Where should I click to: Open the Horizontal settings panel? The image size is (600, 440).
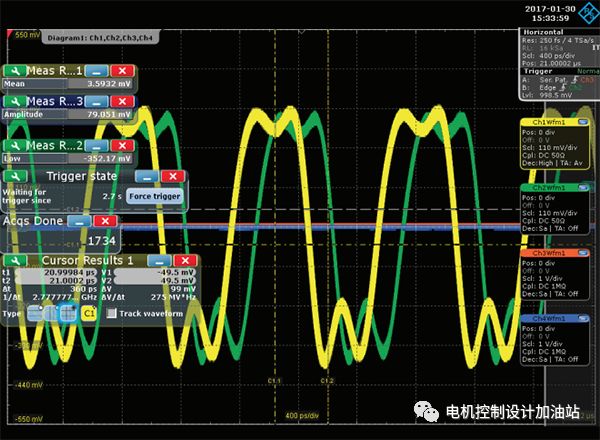pyautogui.click(x=539, y=32)
